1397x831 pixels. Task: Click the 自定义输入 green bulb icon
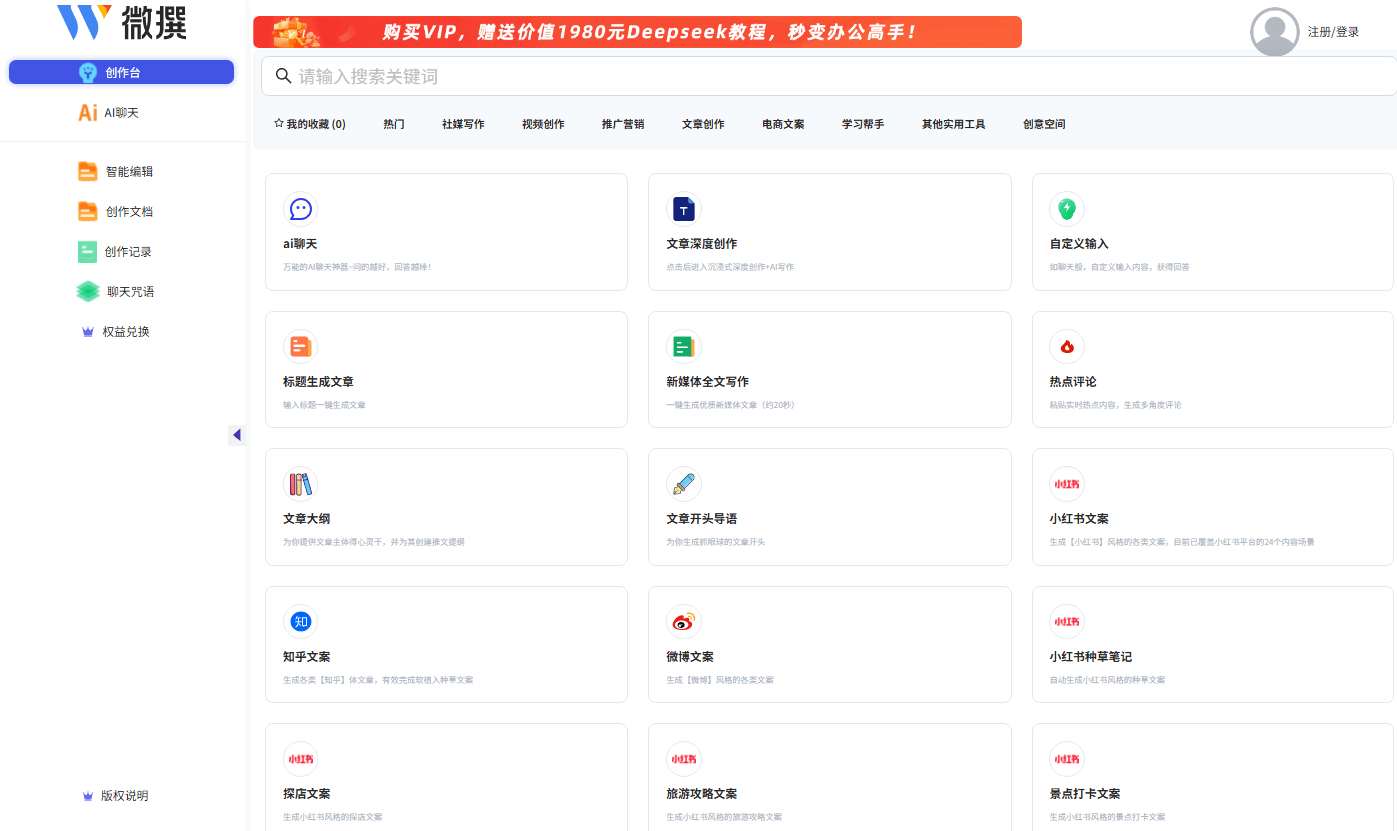[1067, 209]
